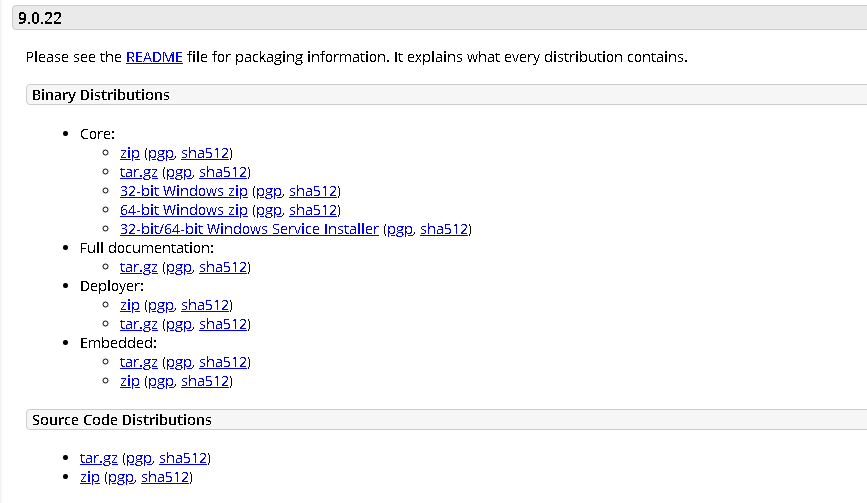Download the Core zip distribution

click(x=130, y=153)
